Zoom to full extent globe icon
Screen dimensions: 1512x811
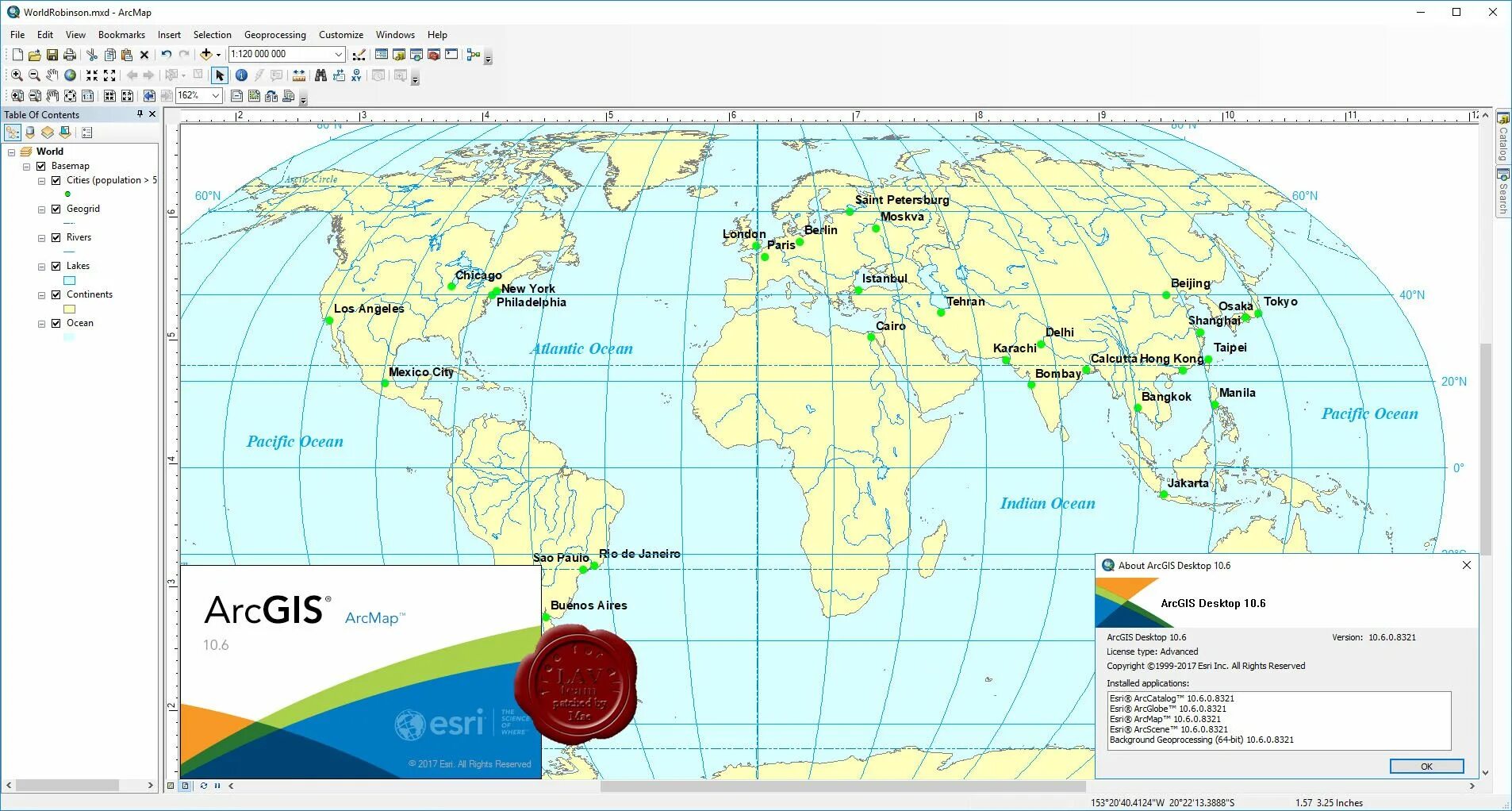coord(70,75)
